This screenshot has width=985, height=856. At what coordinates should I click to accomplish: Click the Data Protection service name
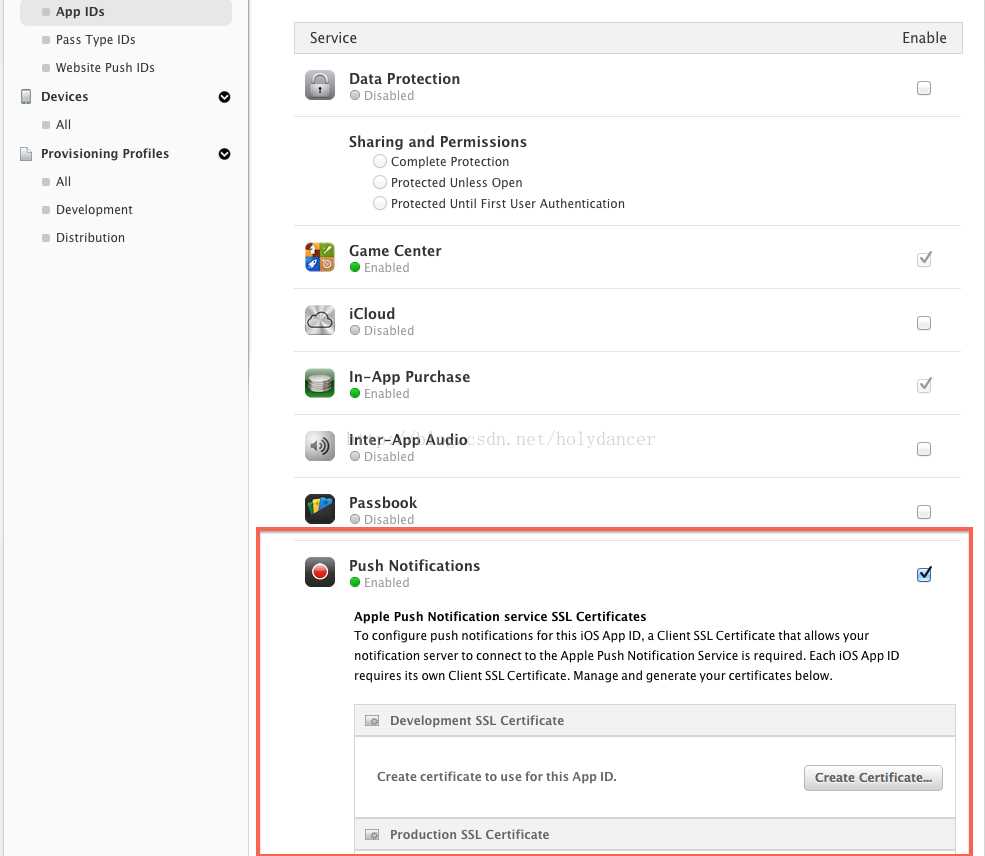(x=405, y=79)
